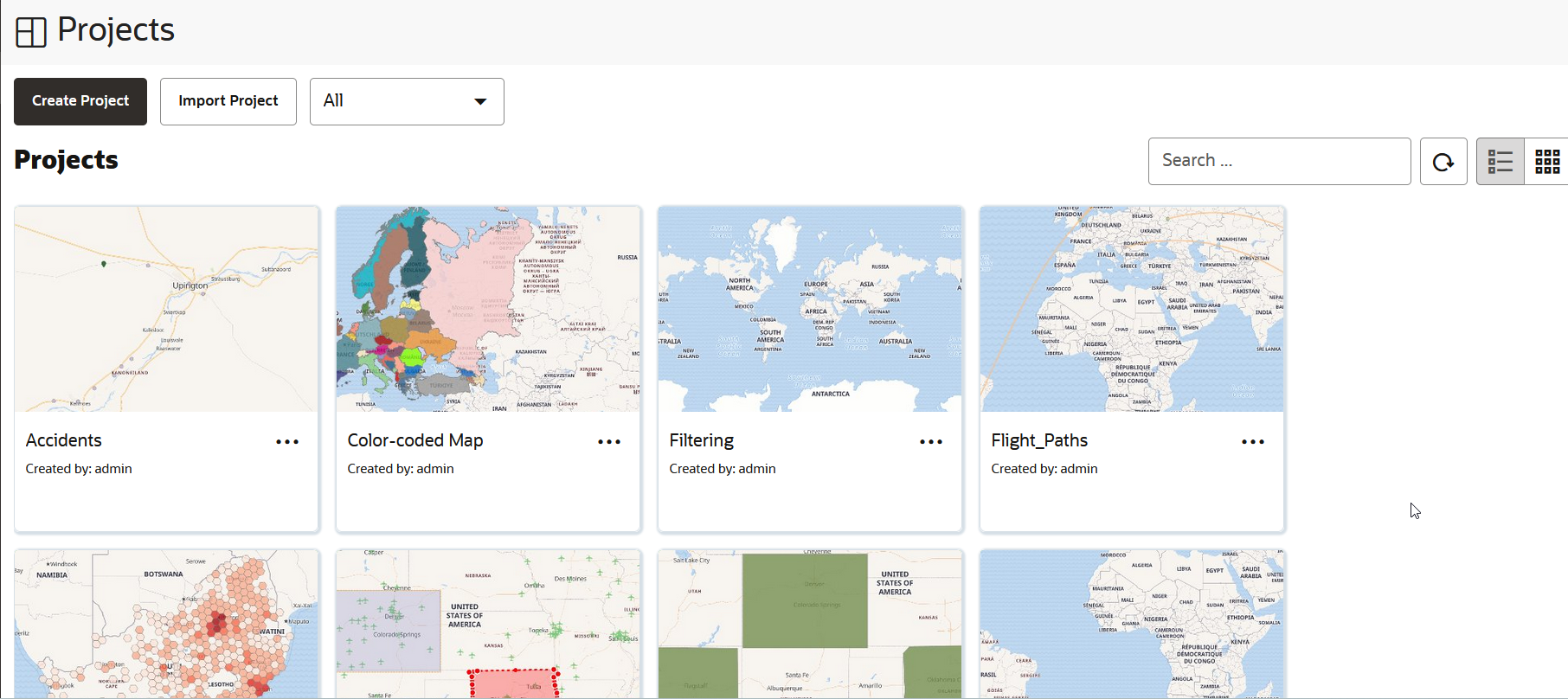Image resolution: width=1568 pixels, height=699 pixels.
Task: Click 'Created by: admin' under Accidents
Action: 79,469
